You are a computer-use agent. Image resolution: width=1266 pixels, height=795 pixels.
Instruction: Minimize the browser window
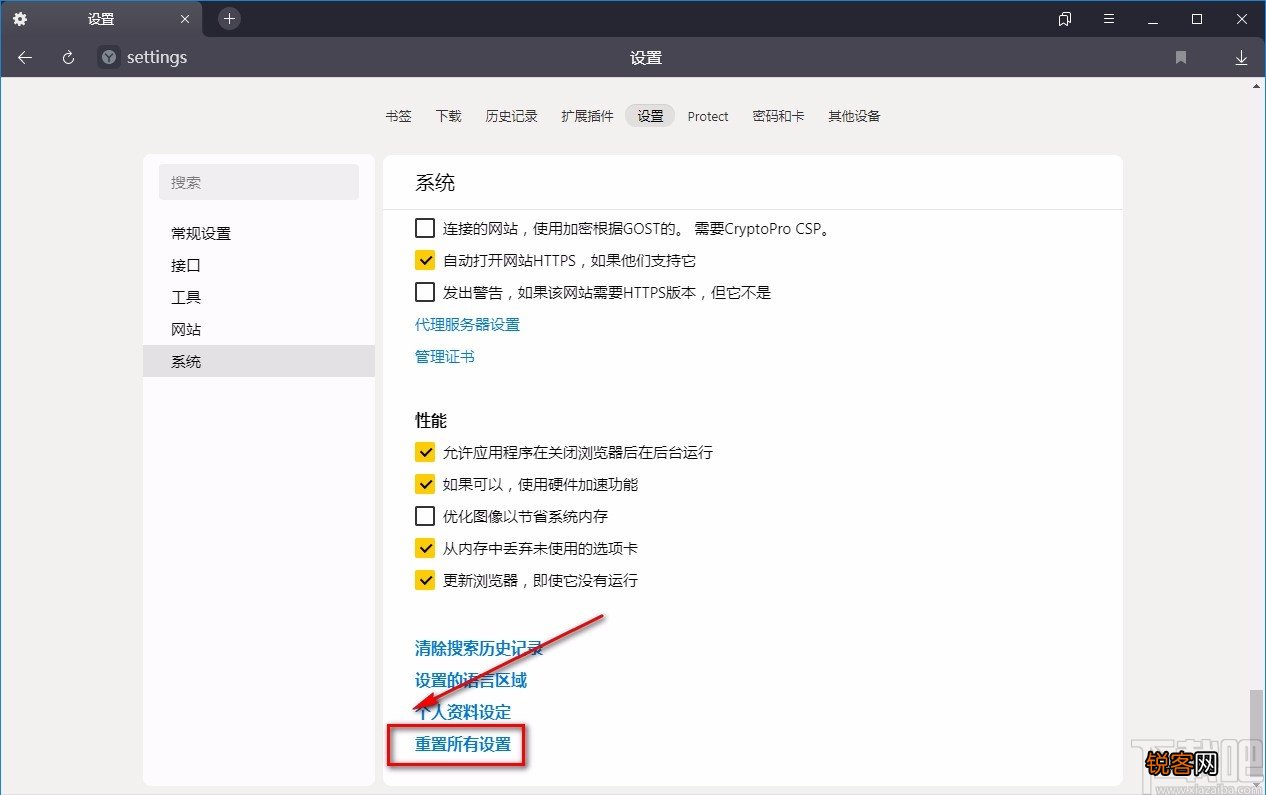click(x=1153, y=19)
